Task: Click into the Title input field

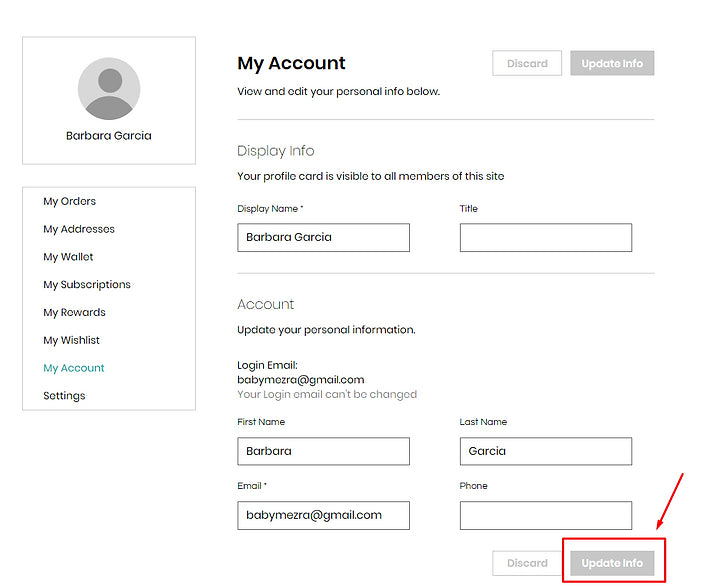Action: click(x=545, y=237)
